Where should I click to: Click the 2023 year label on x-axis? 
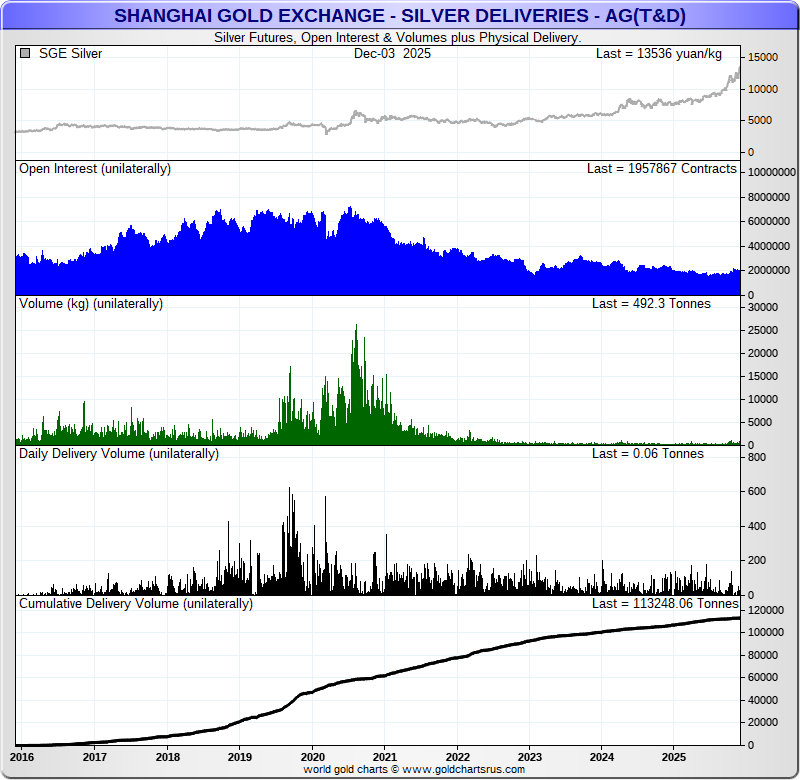529,757
